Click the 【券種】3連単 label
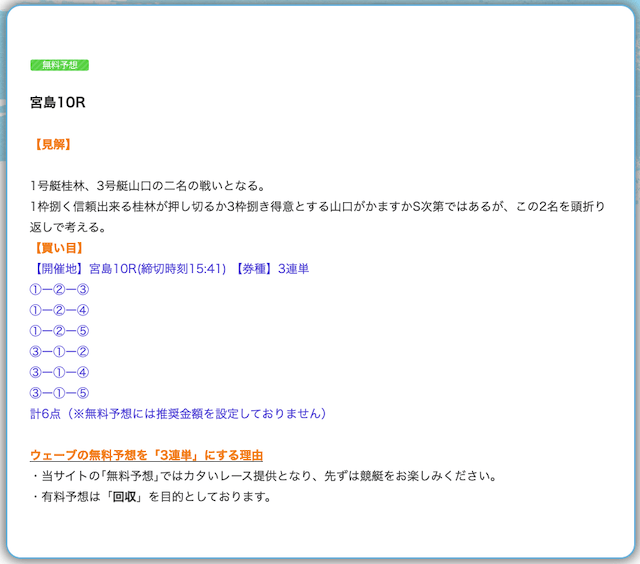This screenshot has height=564, width=640. (x=270, y=269)
